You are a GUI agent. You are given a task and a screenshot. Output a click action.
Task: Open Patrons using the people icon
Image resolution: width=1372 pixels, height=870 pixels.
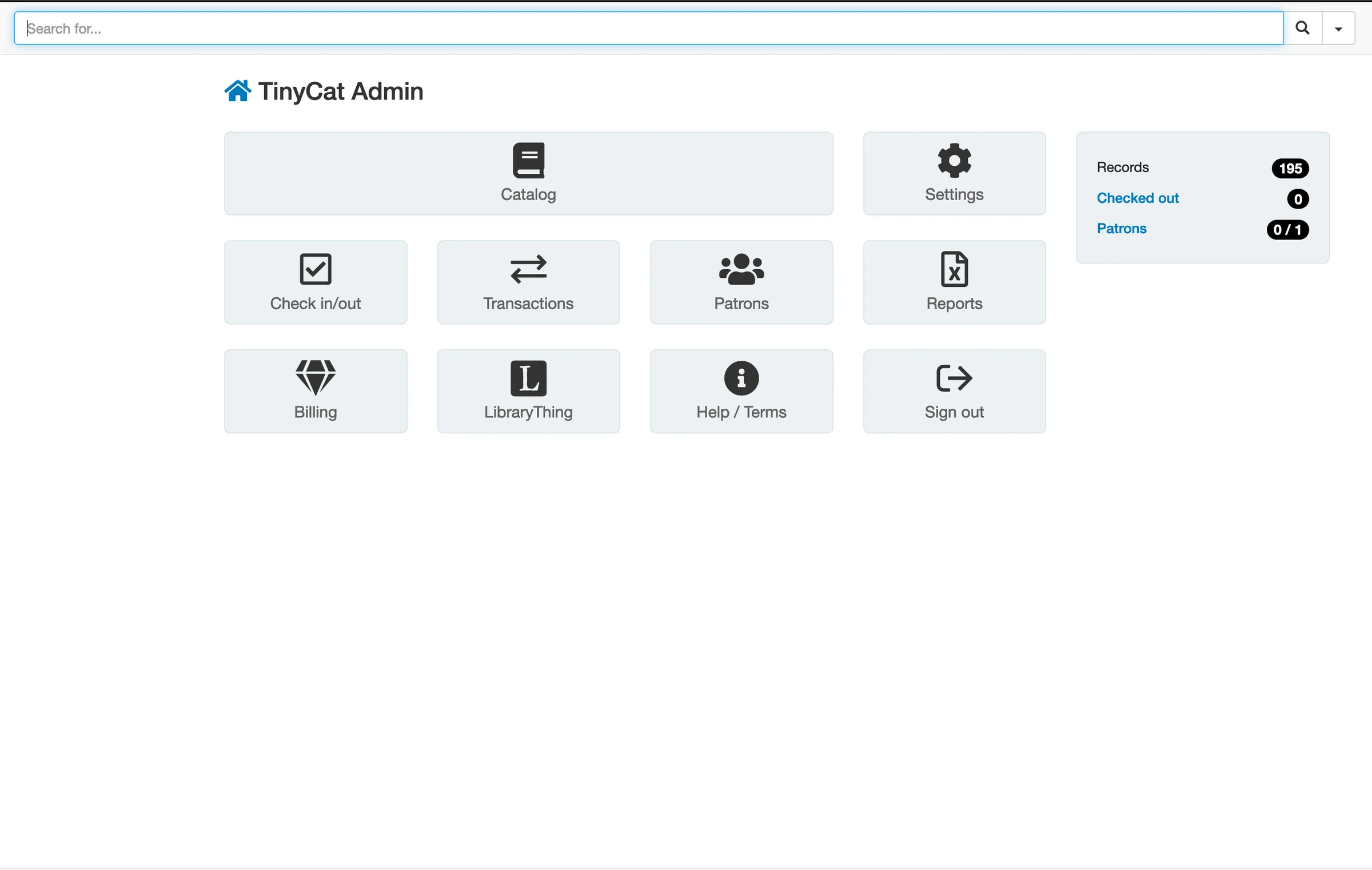click(x=741, y=269)
